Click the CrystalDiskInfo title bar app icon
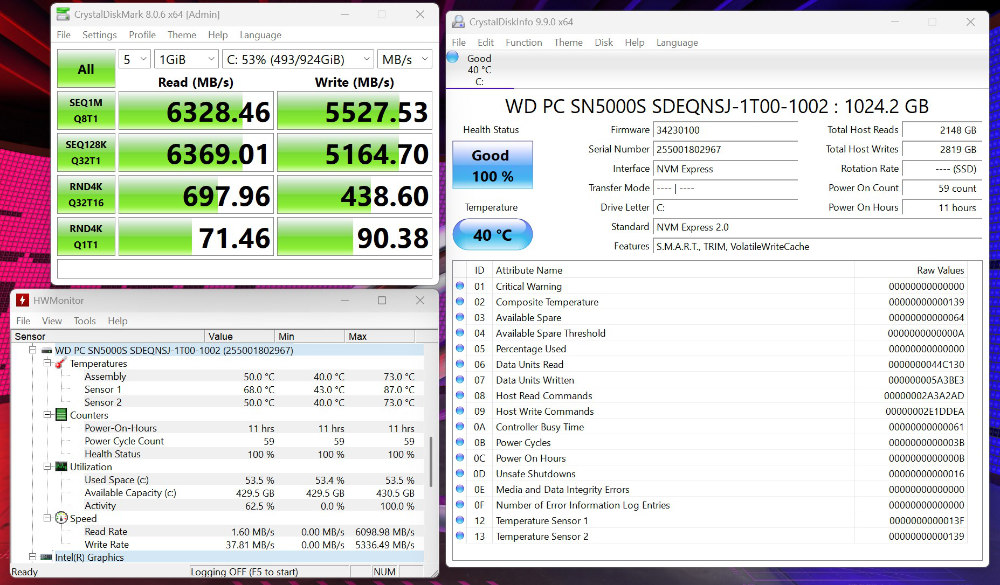The width and height of the screenshot is (1000, 585). coord(458,22)
